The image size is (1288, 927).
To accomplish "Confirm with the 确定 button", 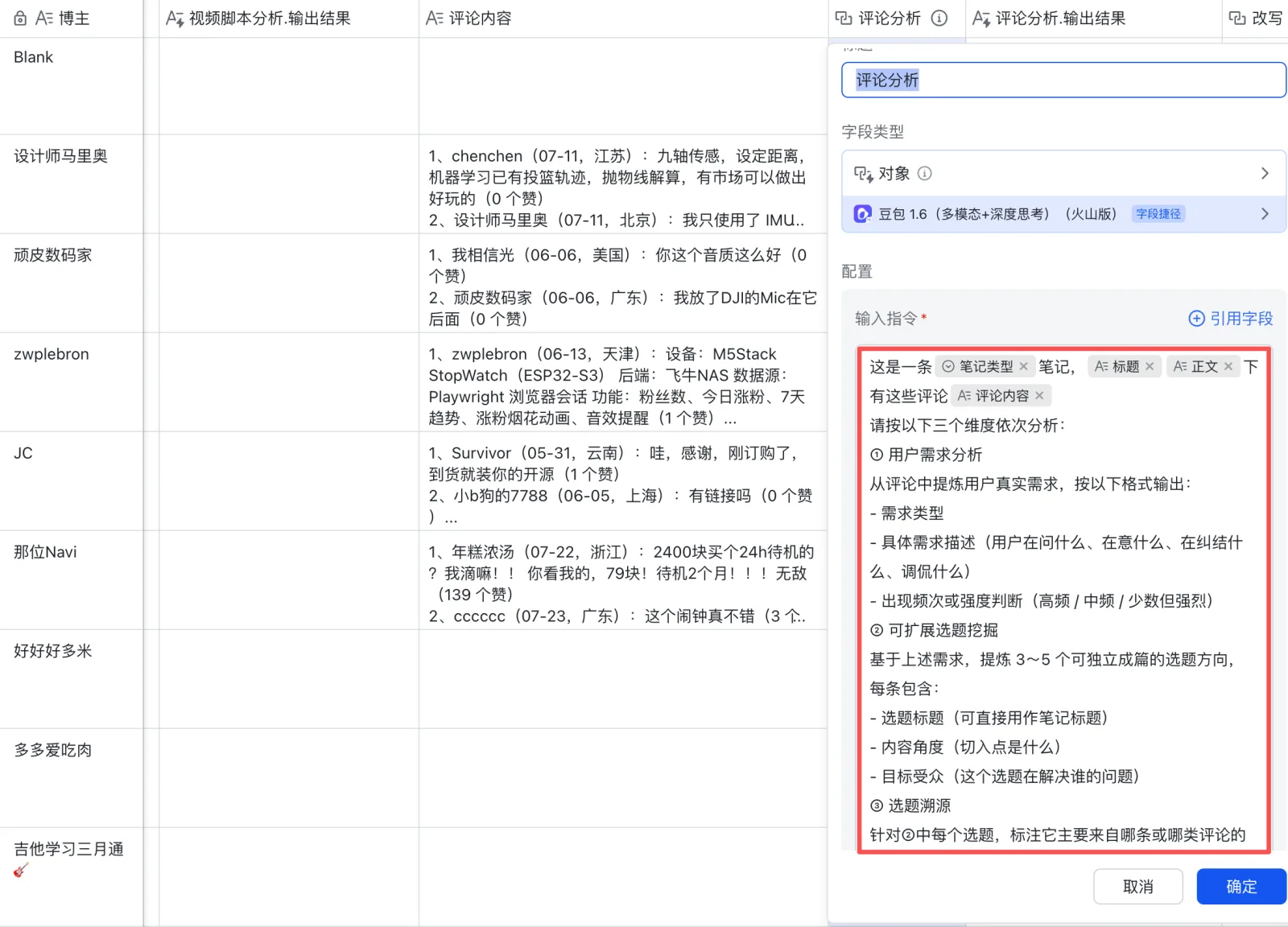I will pos(1241,886).
